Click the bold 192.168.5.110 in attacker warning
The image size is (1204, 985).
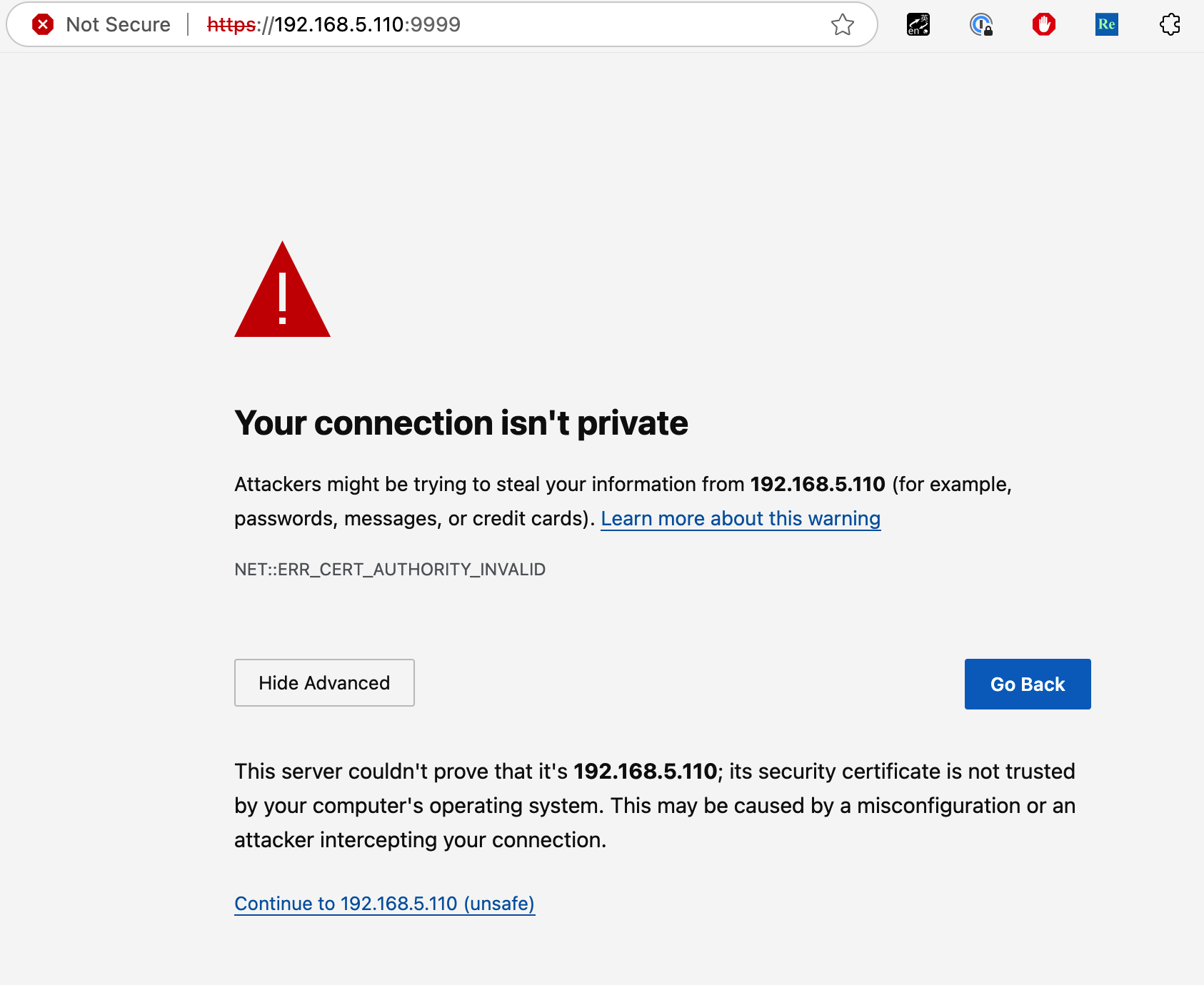click(x=818, y=484)
